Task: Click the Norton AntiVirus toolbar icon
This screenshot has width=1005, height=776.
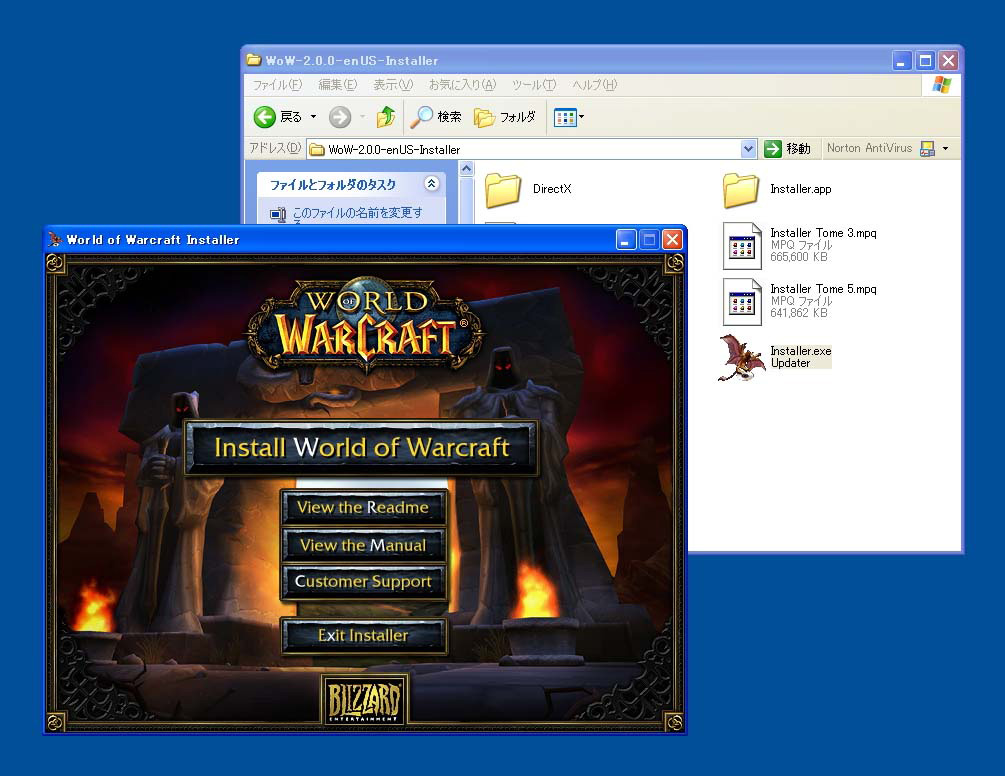Action: 927,149
